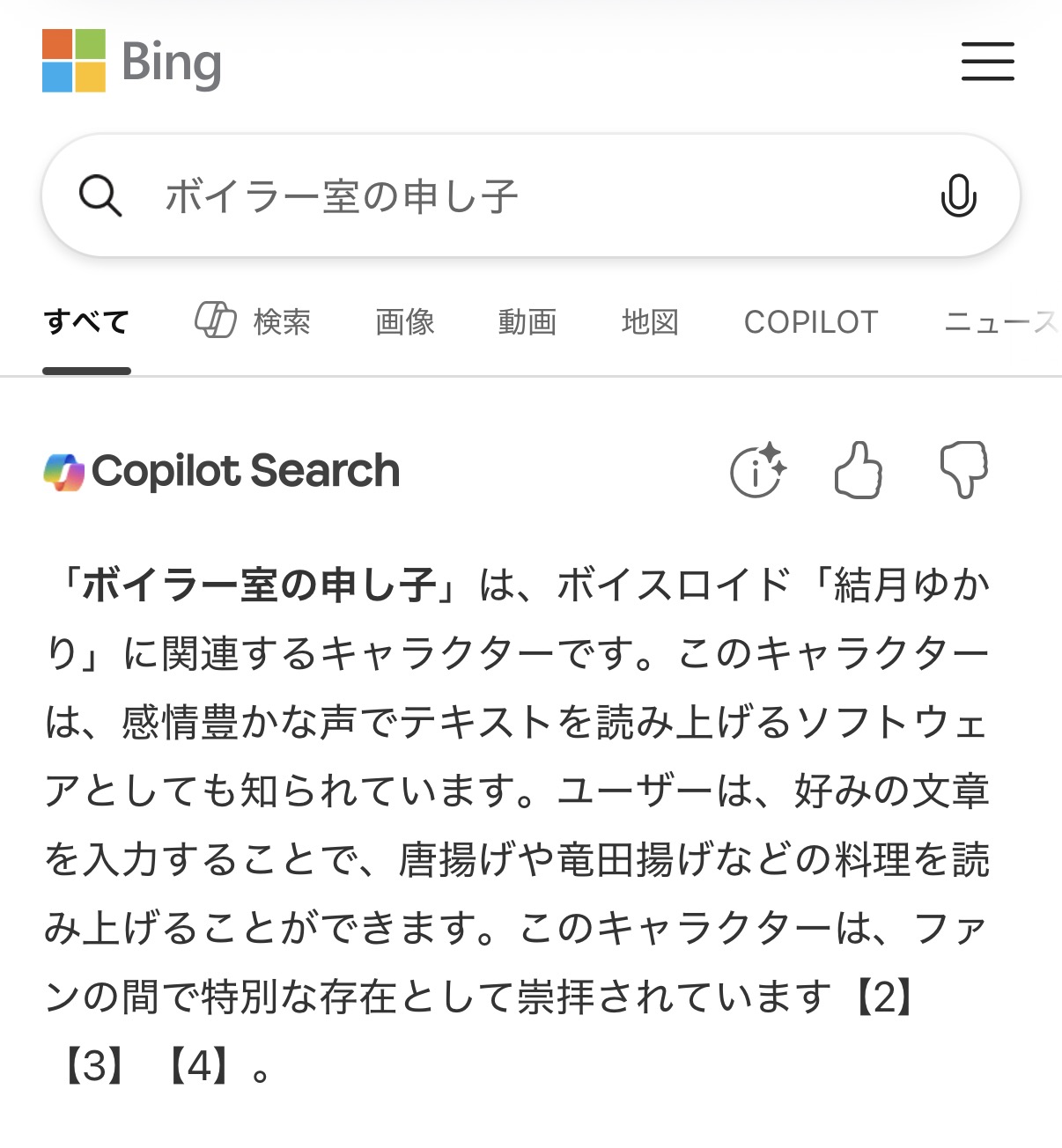
Task: Click the Copilot icon beside 検索 tab
Action: pyautogui.click(x=216, y=320)
